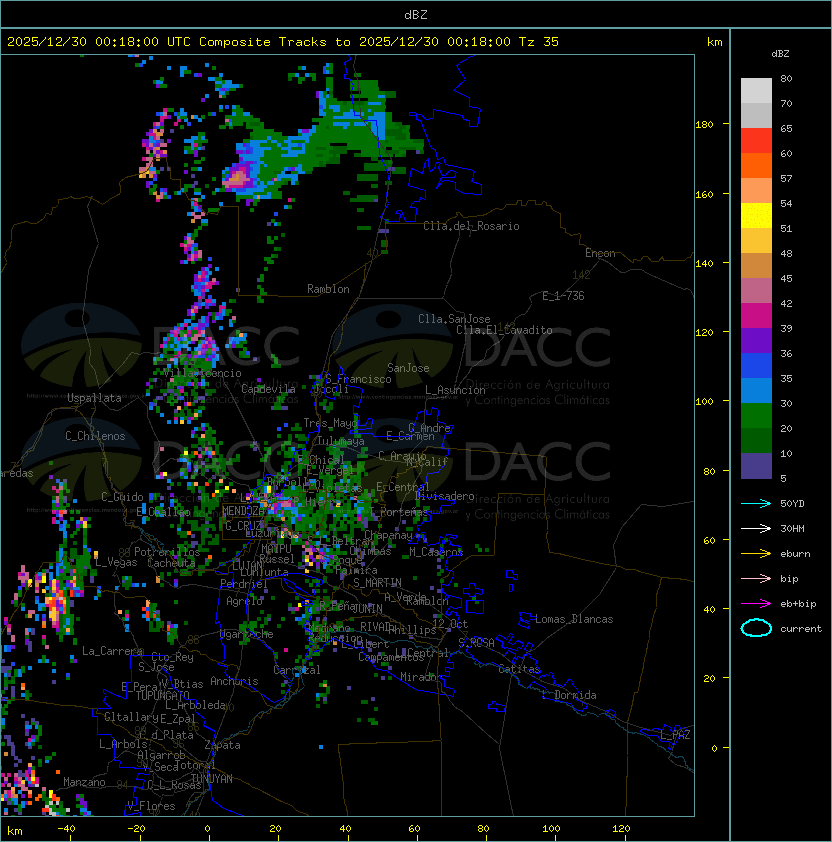
Task: Click the 'C_Chilenos' map label
Action: [95, 436]
